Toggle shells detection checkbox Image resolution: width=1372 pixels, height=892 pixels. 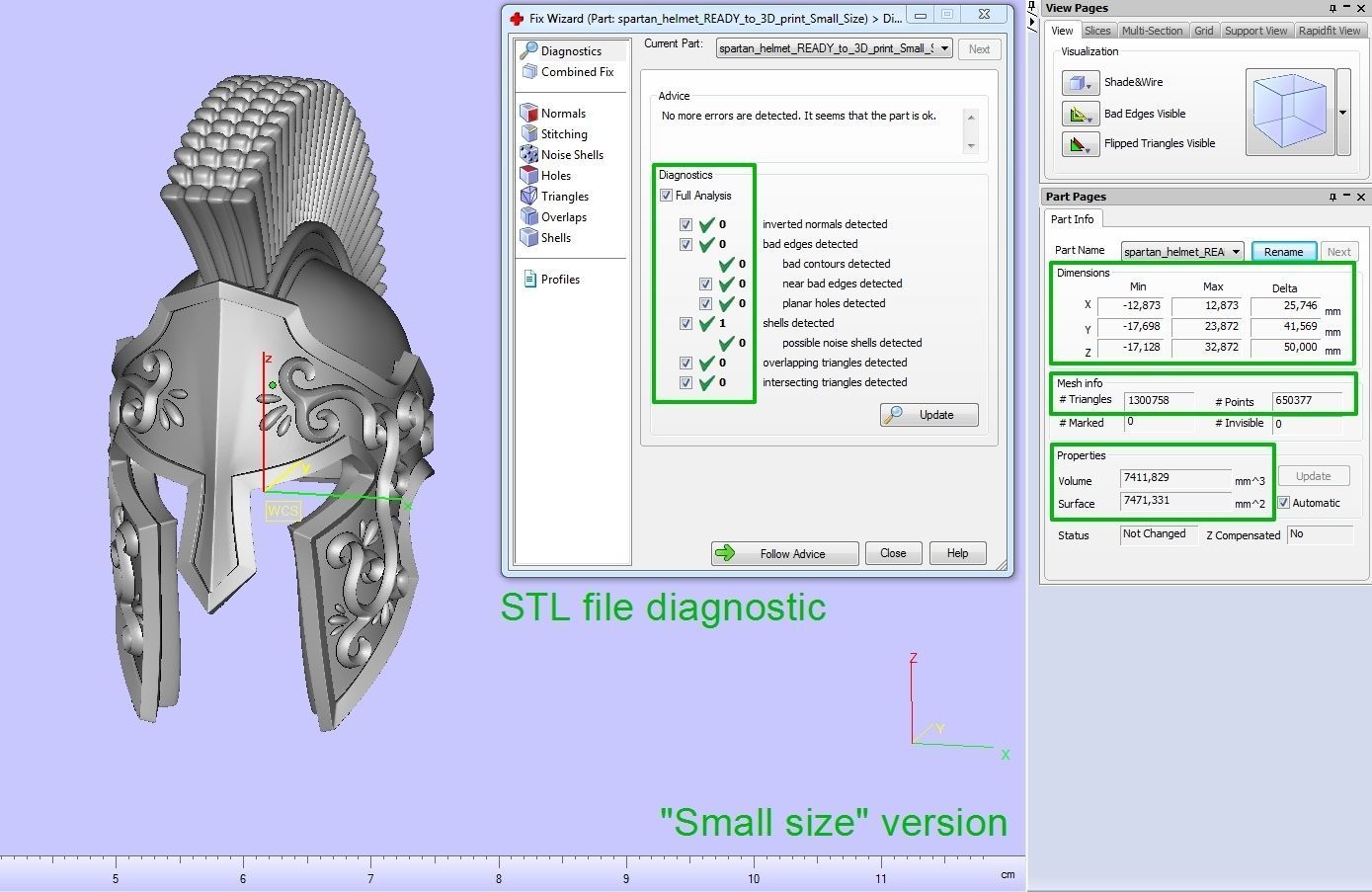click(686, 323)
